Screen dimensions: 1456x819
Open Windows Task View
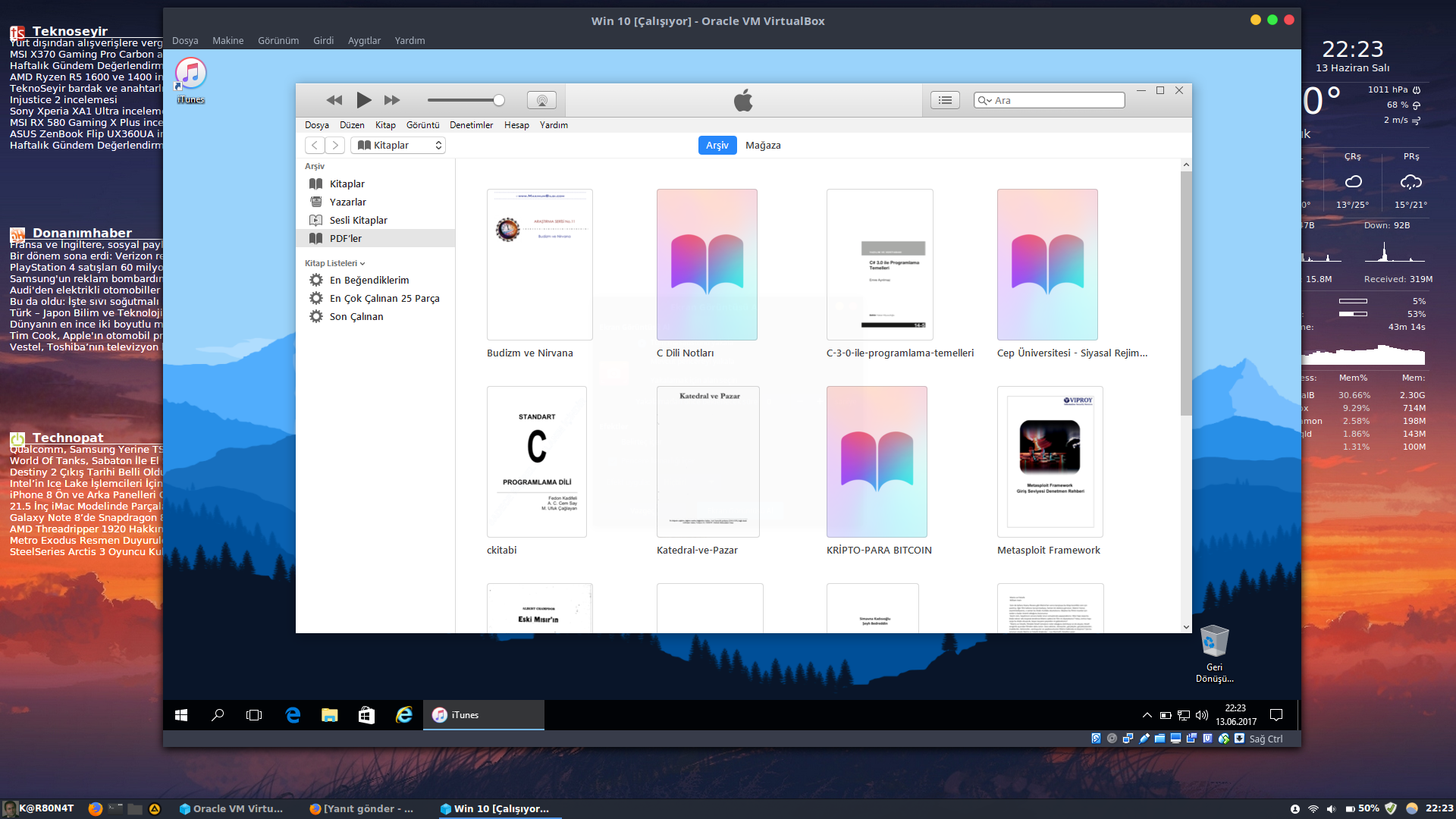pos(254,715)
